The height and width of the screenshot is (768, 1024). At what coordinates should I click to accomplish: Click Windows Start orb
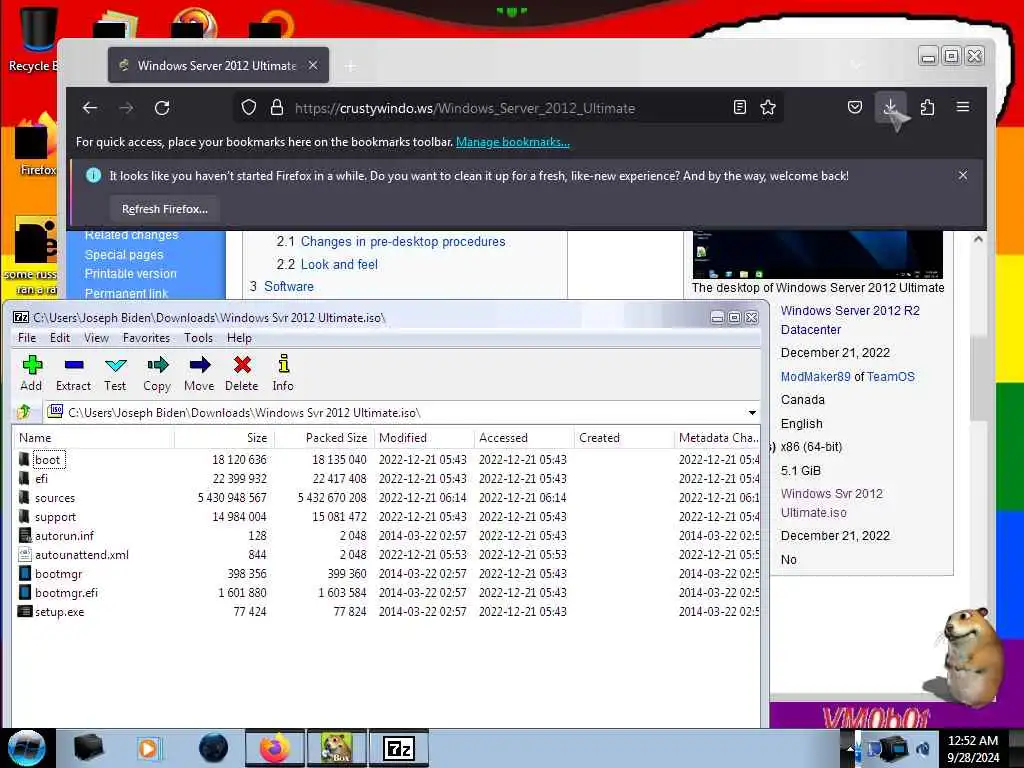[27, 748]
